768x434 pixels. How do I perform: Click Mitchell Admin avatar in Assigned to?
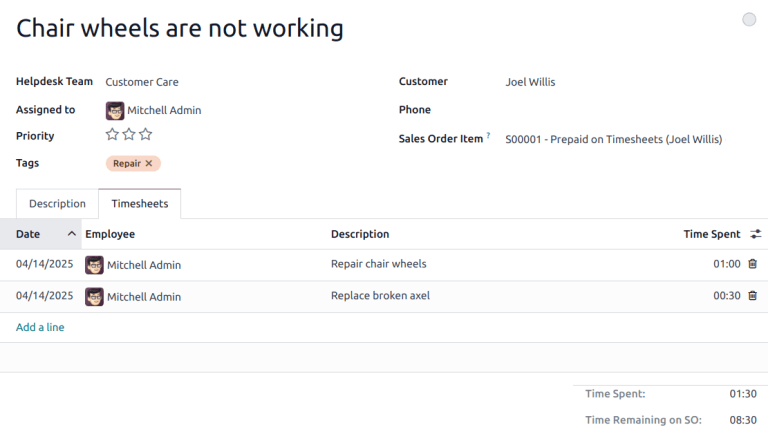click(x=115, y=110)
